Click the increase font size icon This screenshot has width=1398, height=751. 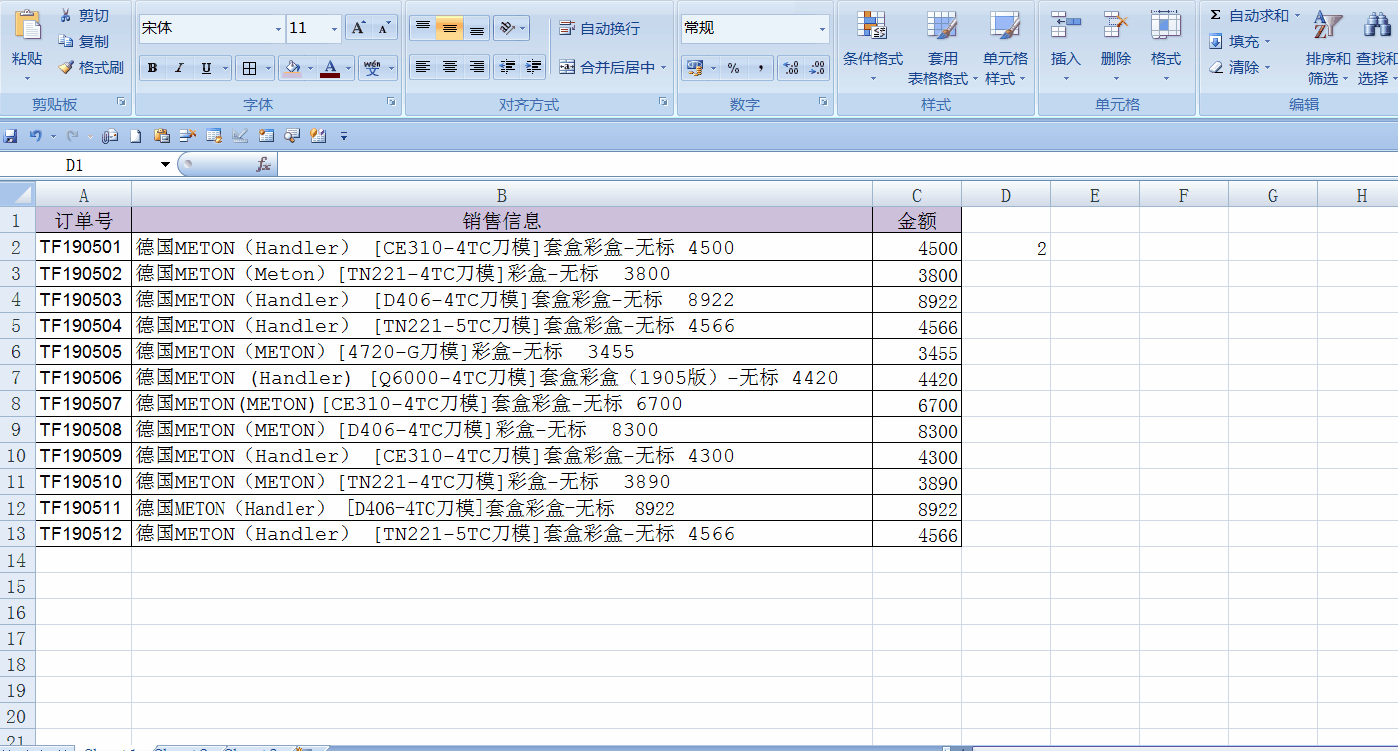pos(358,29)
